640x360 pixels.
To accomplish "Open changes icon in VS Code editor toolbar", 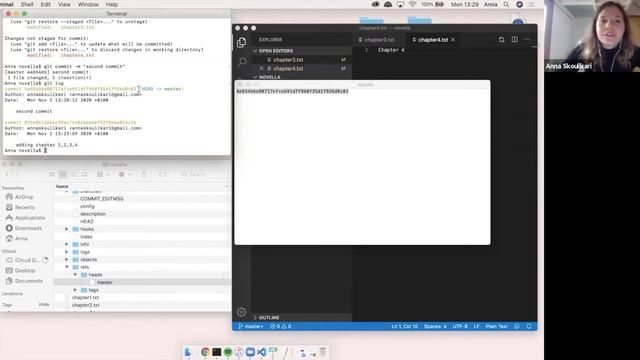I will click(501, 40).
